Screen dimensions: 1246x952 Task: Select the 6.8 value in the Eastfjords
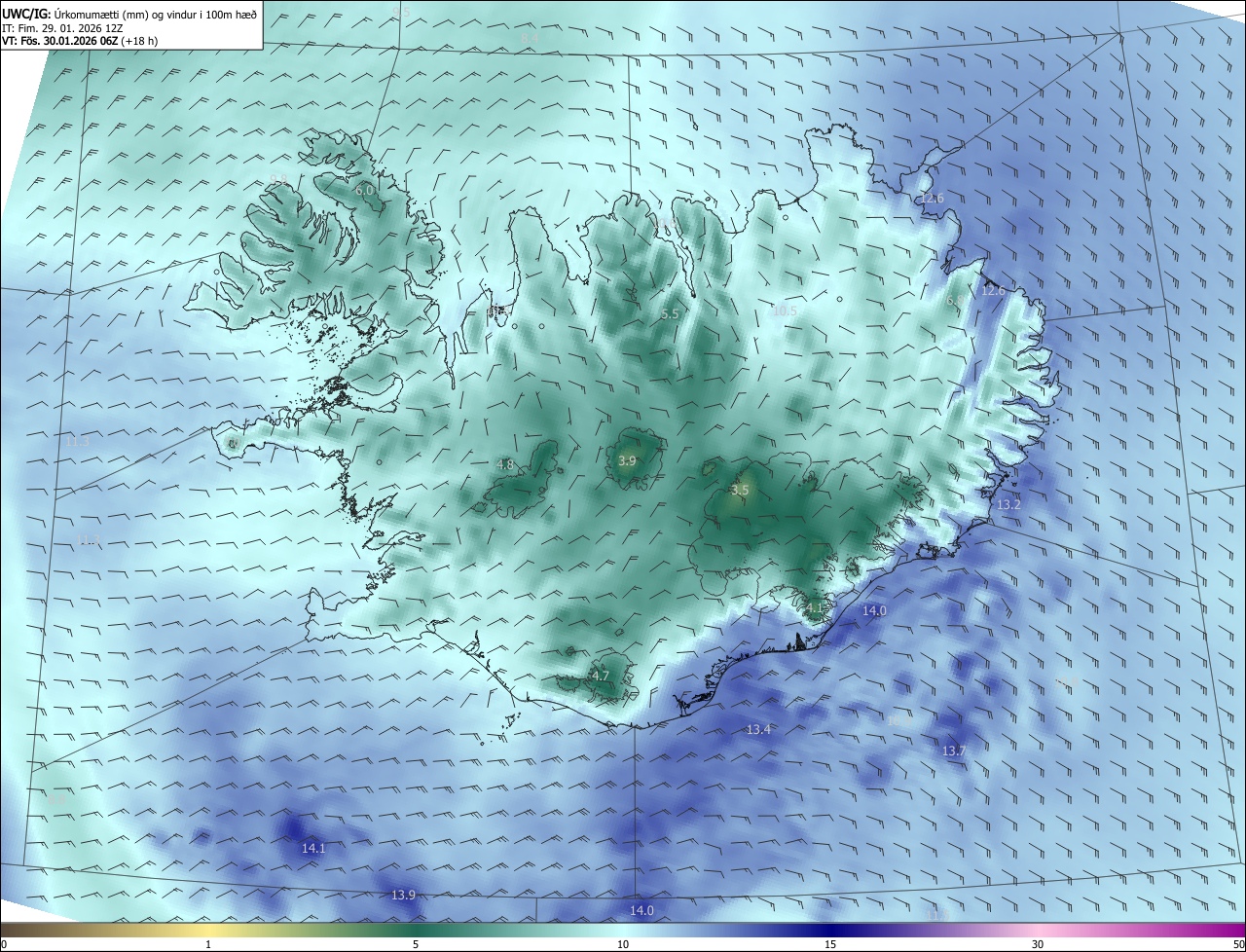click(x=955, y=301)
